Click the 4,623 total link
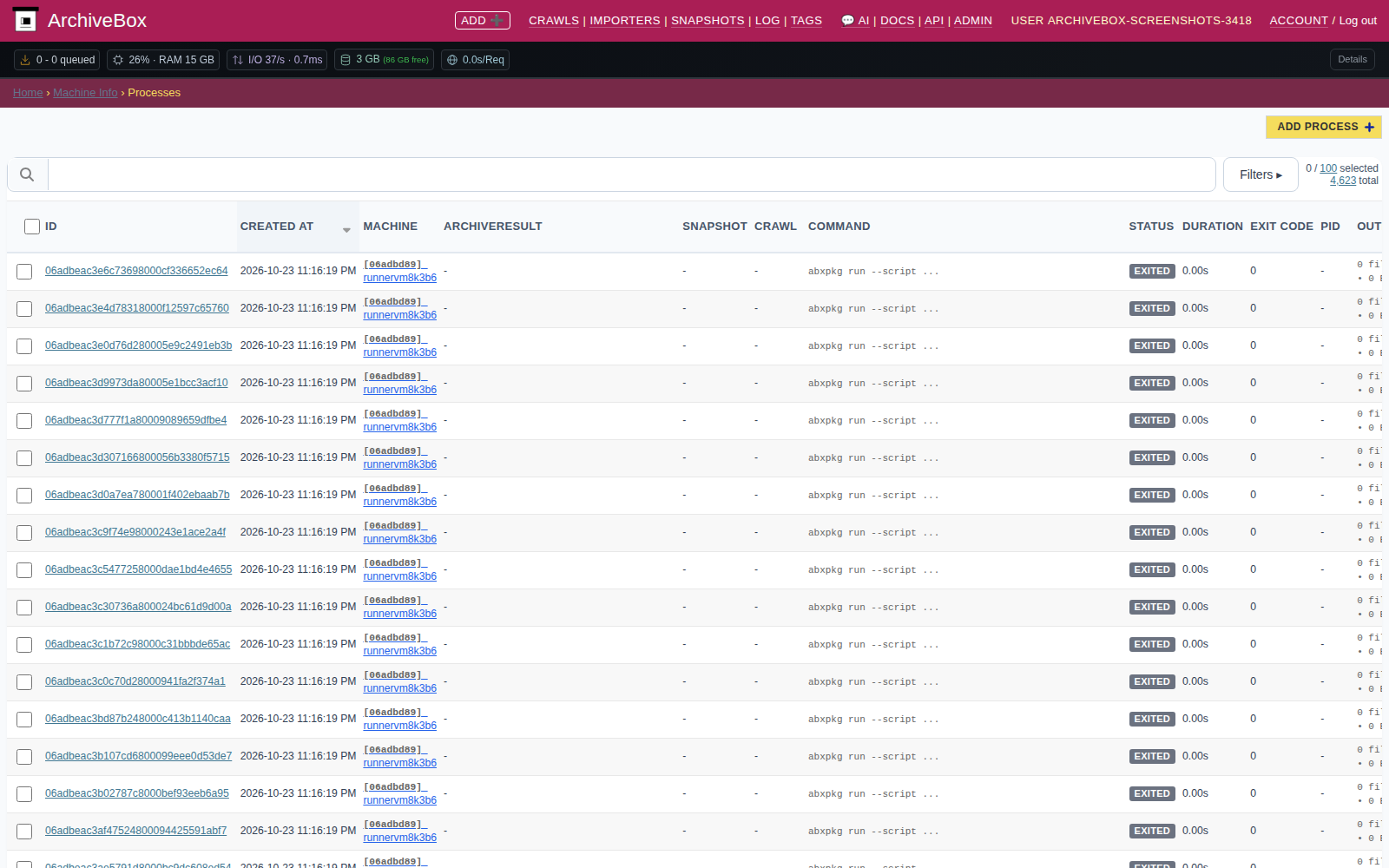Screen dimensions: 1389x868 [1343, 181]
